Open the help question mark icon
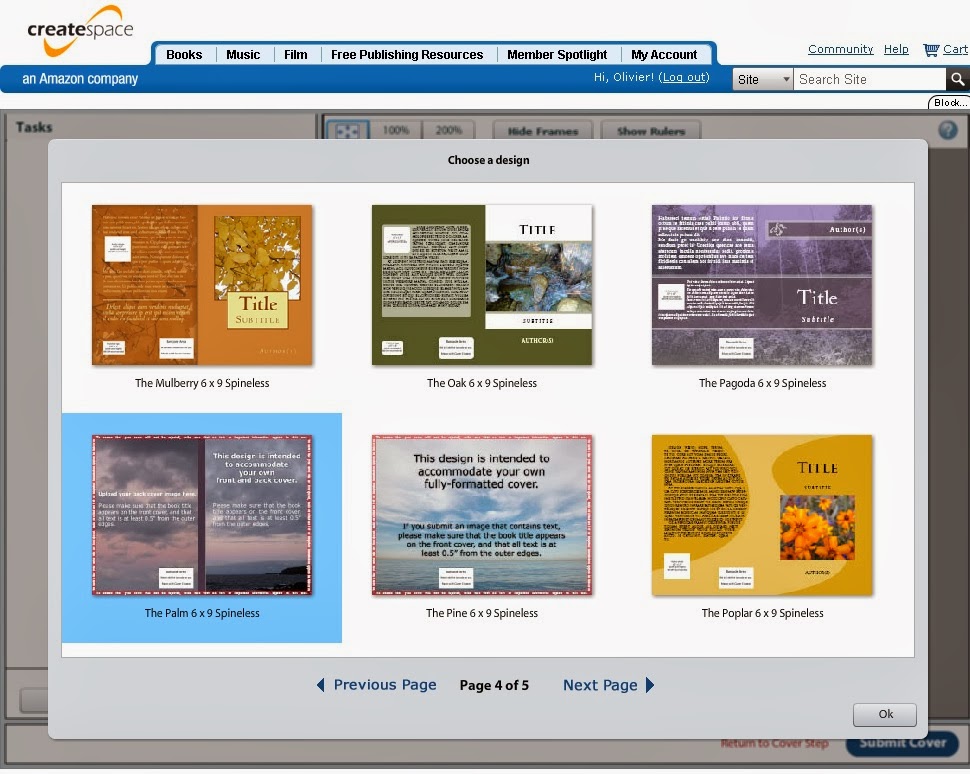The width and height of the screenshot is (970, 774). pyautogui.click(x=948, y=130)
